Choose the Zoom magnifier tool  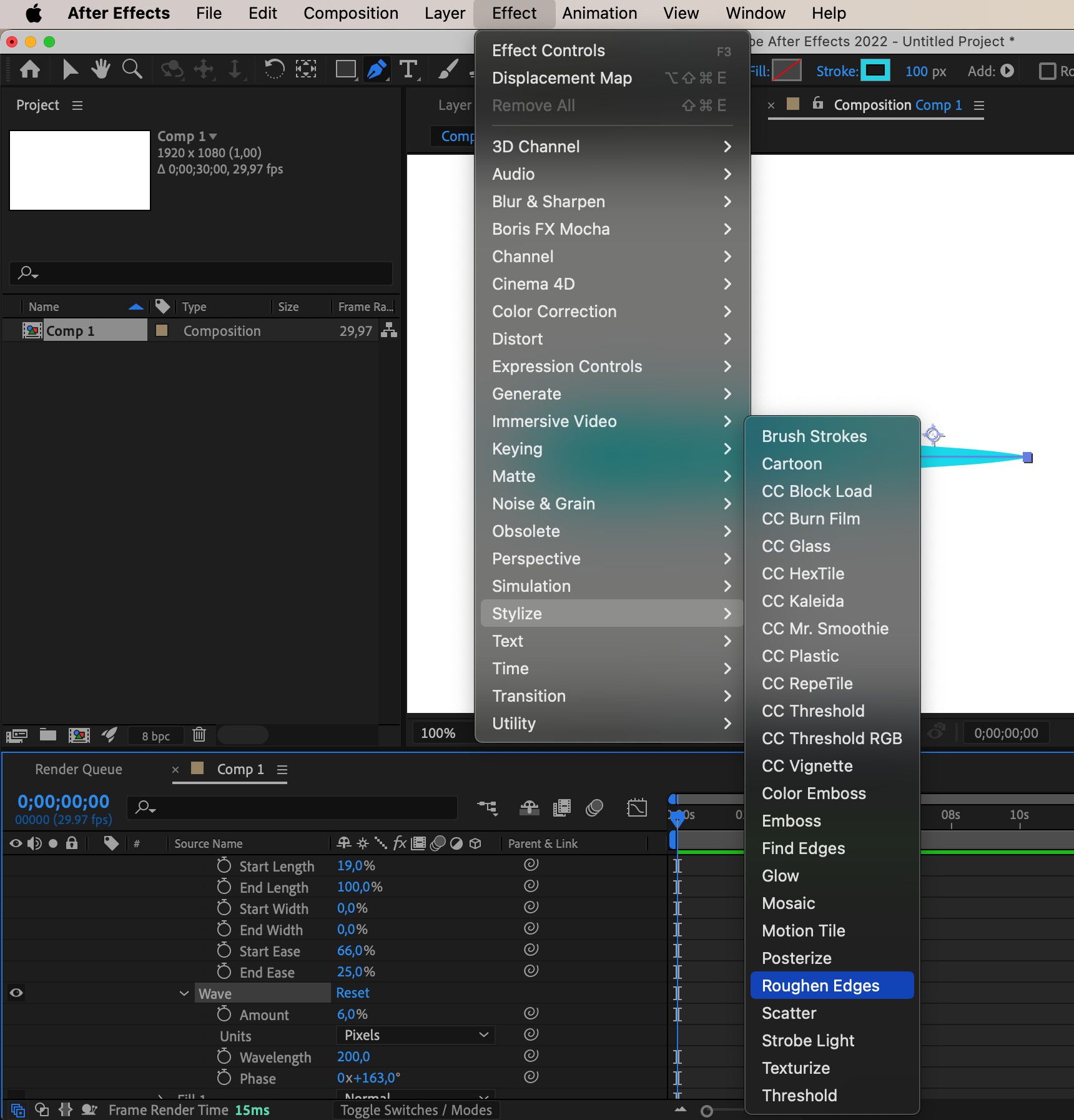[x=132, y=69]
